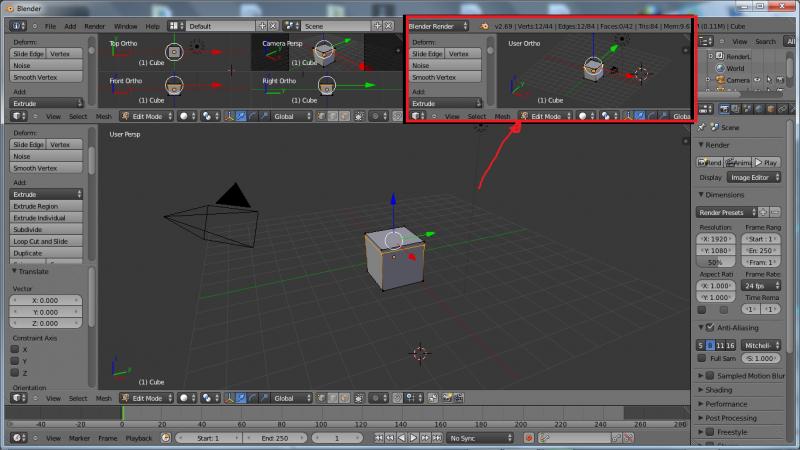Open the World tab in Properties editor
800x450 pixels.
[x=759, y=109]
